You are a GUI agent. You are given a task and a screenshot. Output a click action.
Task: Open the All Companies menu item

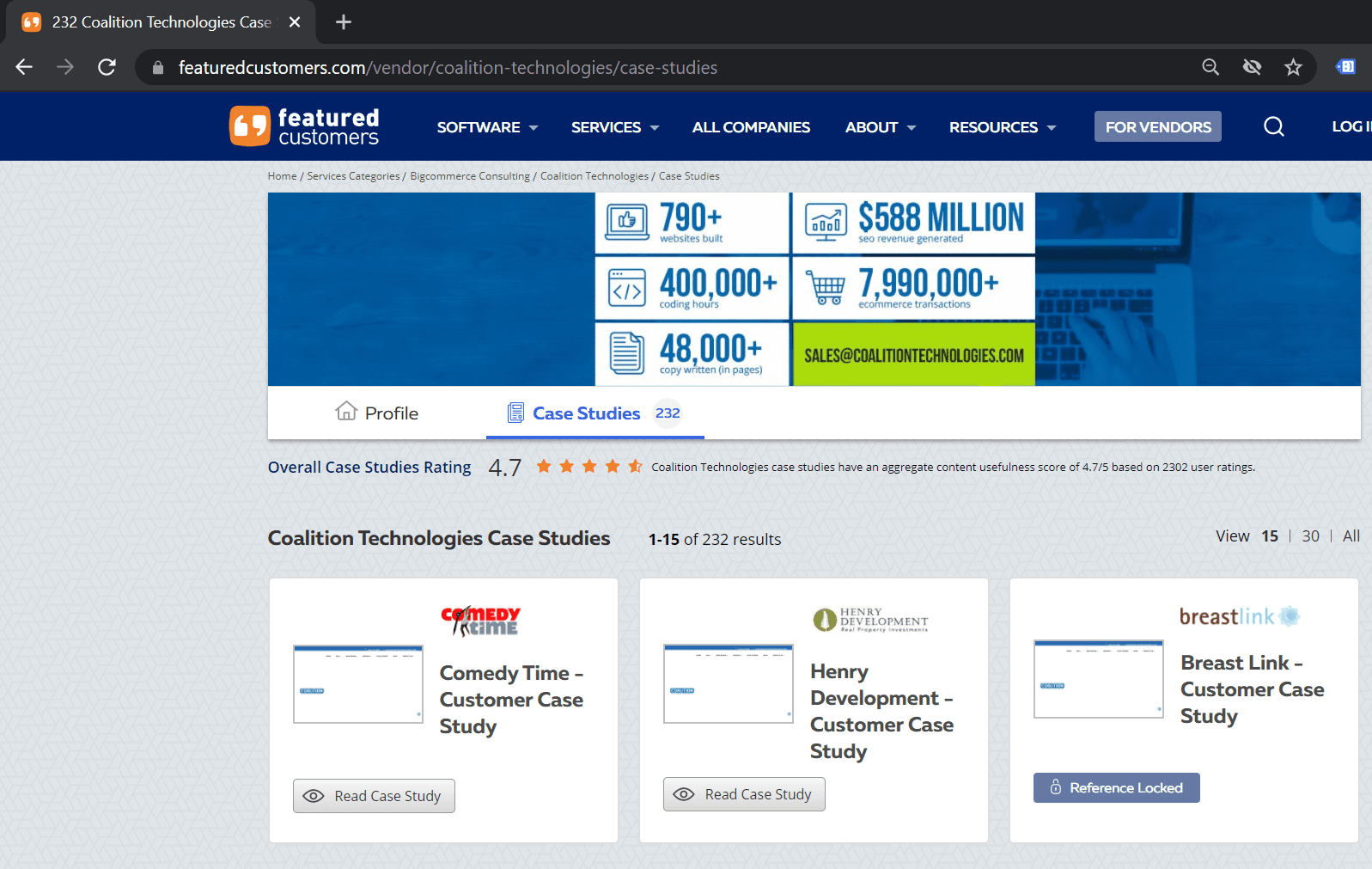pyautogui.click(x=751, y=127)
